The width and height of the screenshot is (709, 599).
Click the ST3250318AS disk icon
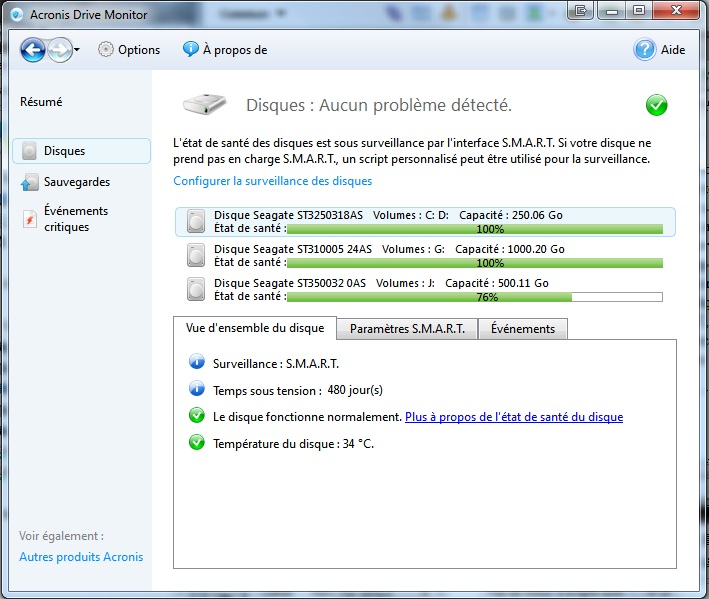click(x=196, y=222)
